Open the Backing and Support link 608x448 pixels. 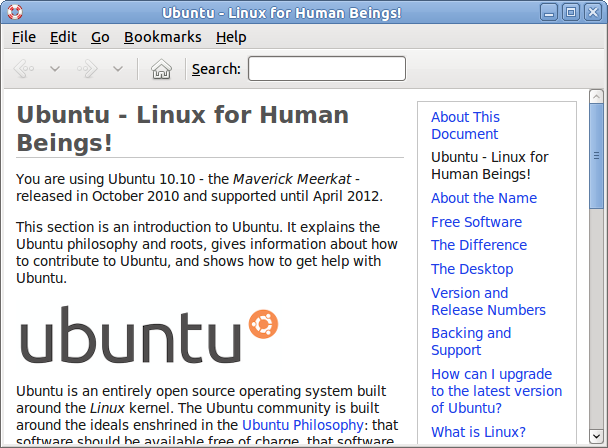pos(471,341)
